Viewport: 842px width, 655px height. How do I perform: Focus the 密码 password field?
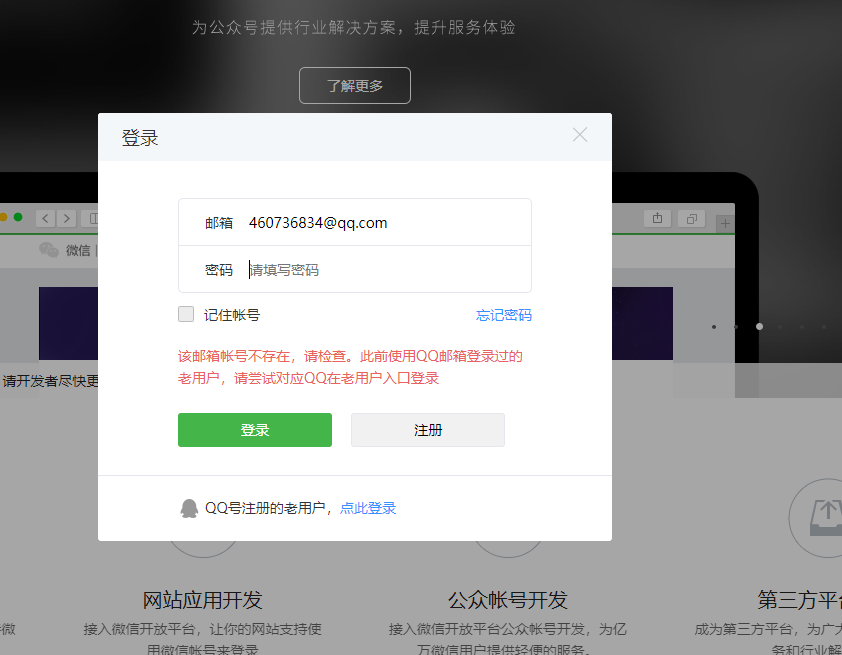pos(355,270)
